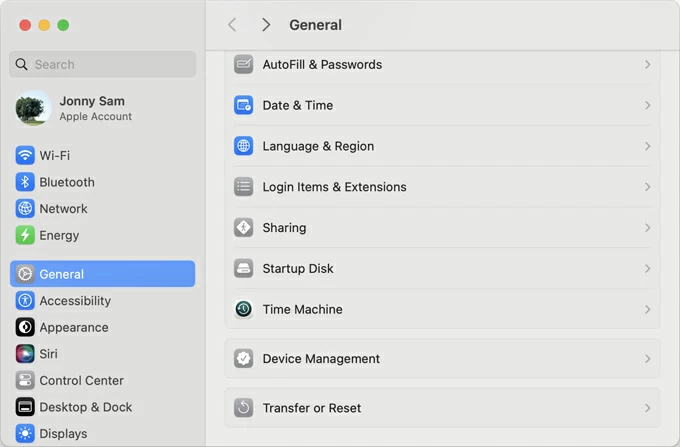Expand the AutoFill & Passwords chevron

[647, 65]
